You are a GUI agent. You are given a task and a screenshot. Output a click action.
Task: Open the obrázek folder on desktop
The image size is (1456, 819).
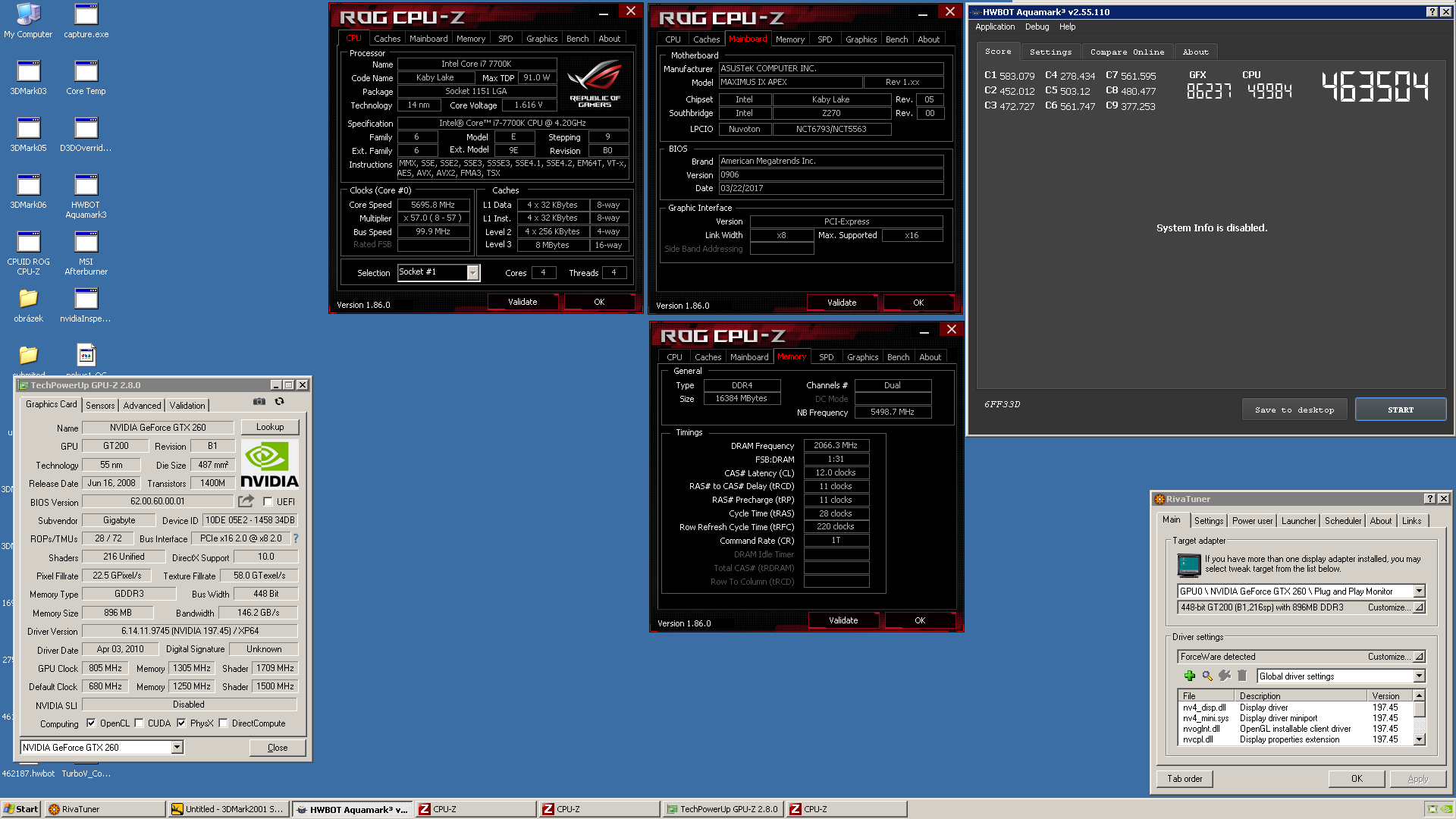tap(28, 305)
